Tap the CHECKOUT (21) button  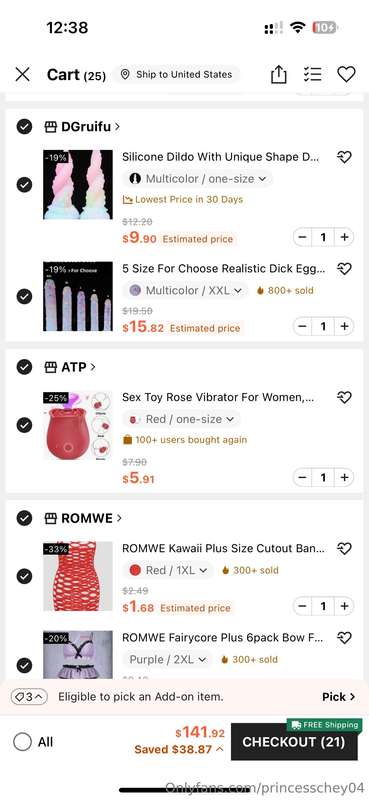[293, 742]
